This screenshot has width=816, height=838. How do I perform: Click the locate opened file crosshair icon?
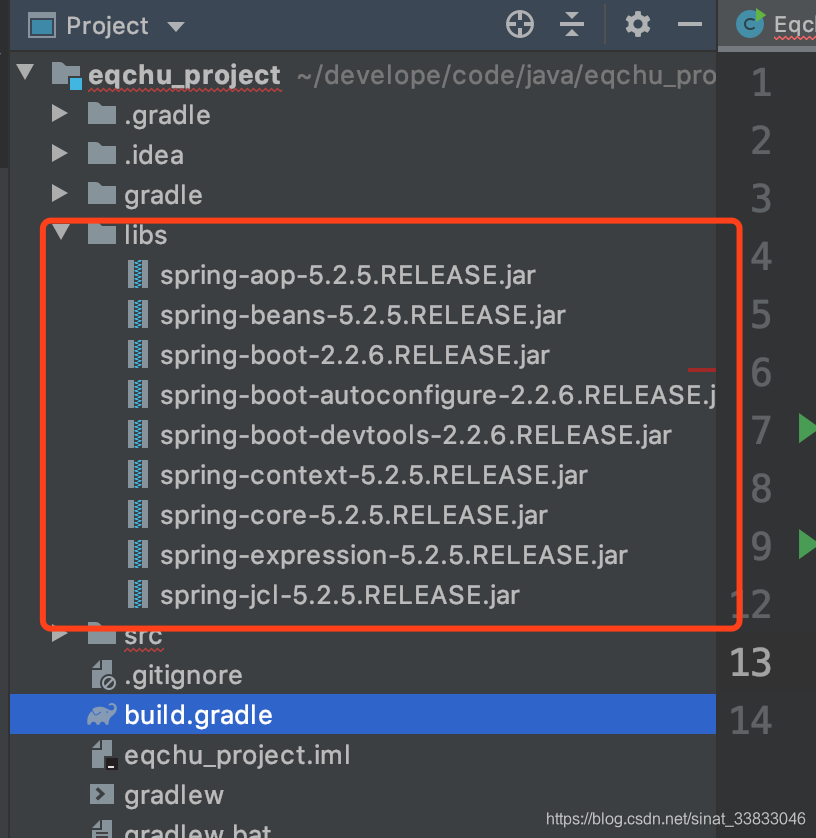[x=519, y=25]
